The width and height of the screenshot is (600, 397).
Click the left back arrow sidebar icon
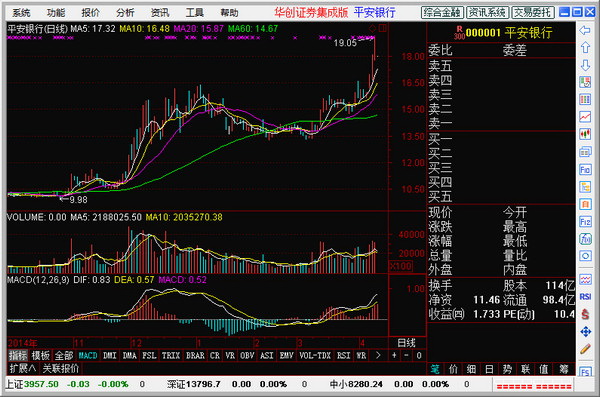coord(585,31)
